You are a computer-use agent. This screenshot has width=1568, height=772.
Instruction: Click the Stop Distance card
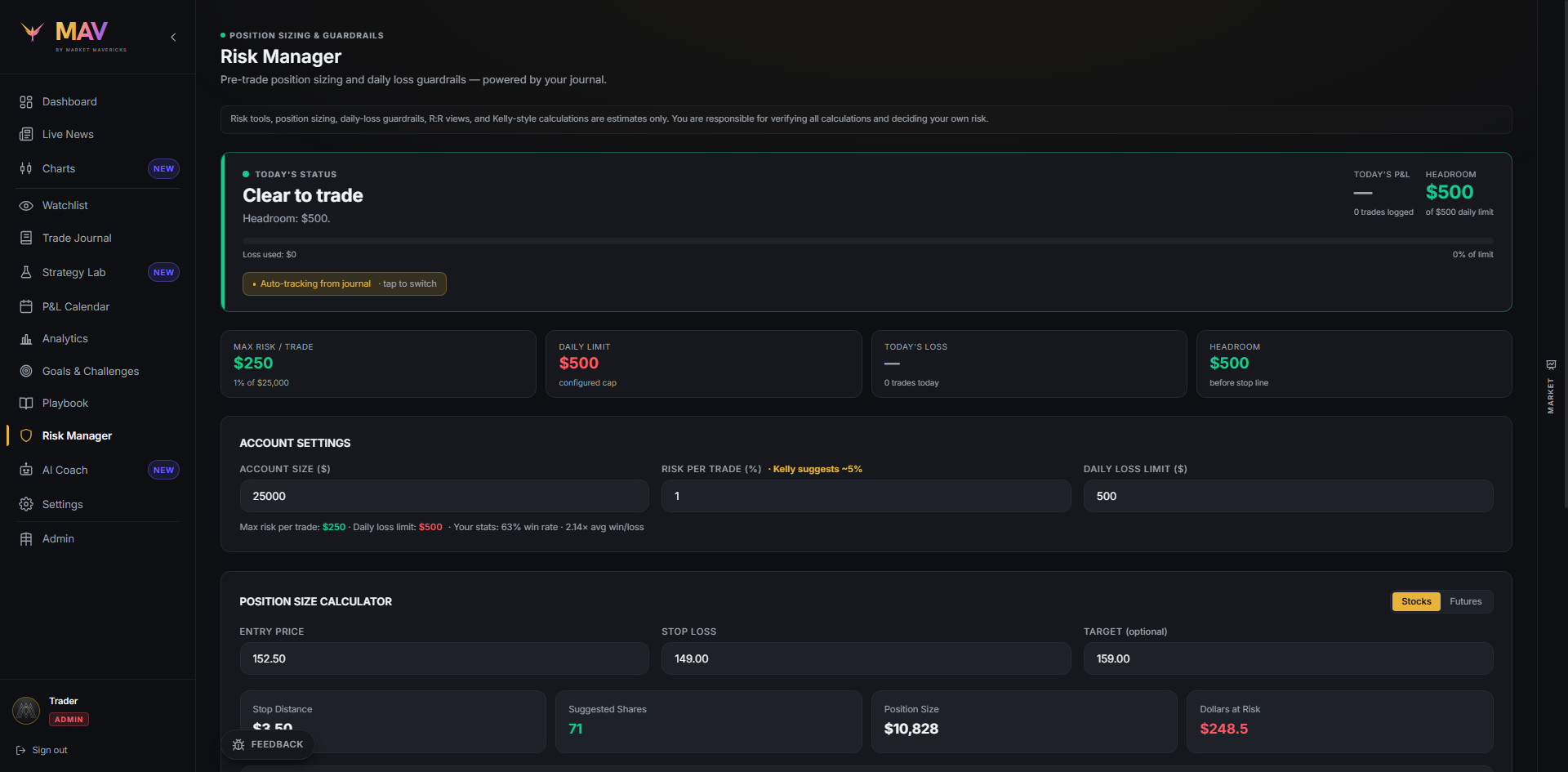point(393,722)
